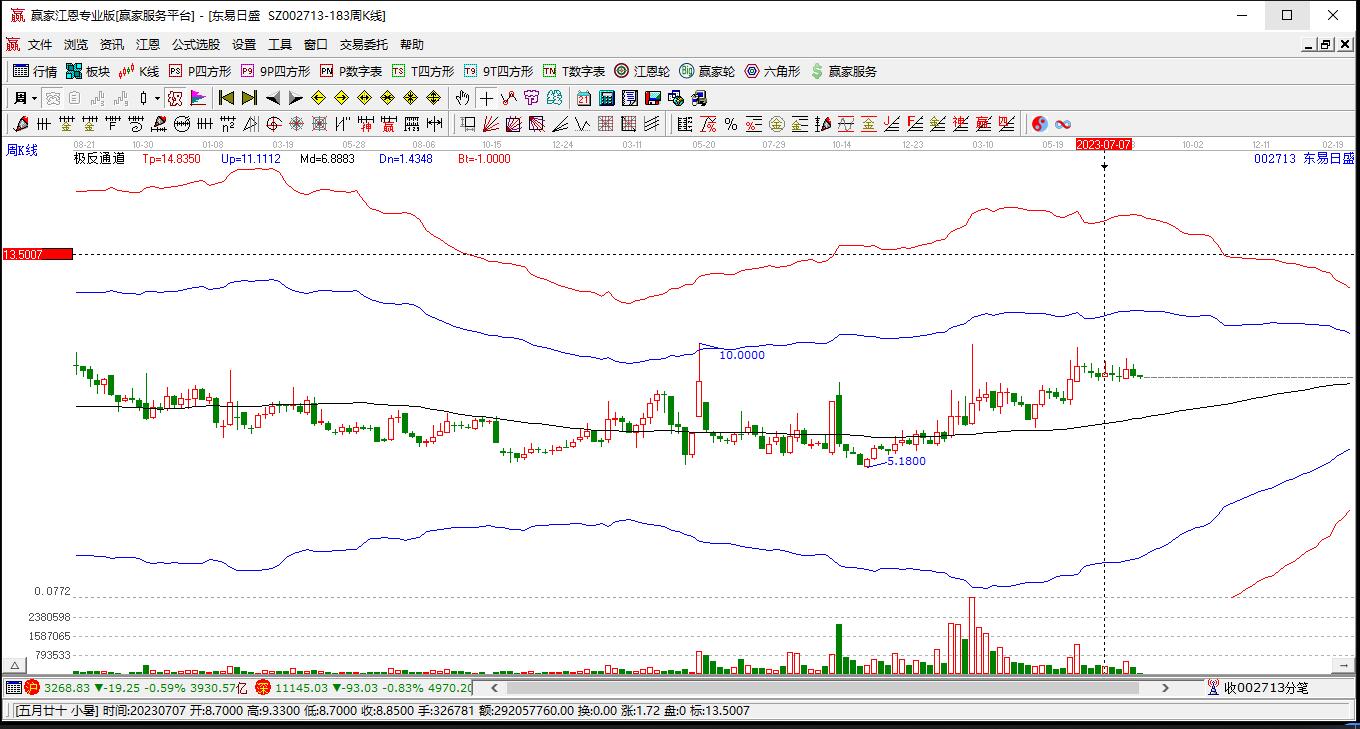
Task: Launch the 赢家轮 wheel tool
Action: tap(707, 71)
